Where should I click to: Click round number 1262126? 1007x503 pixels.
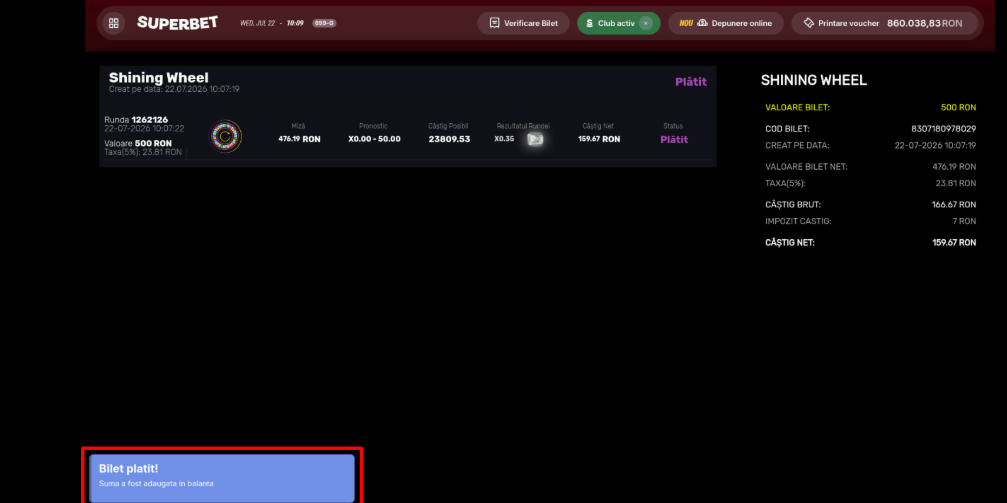[150, 119]
